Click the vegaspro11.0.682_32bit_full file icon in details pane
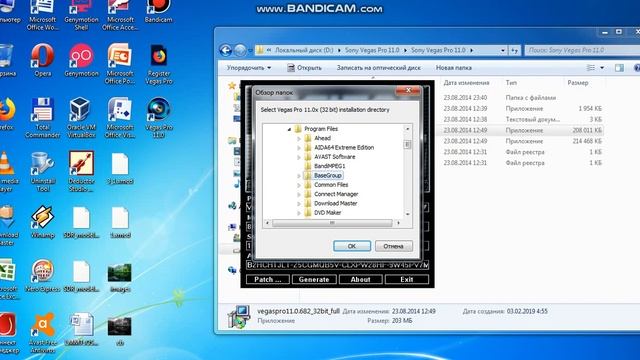640x360 pixels. pos(239,316)
